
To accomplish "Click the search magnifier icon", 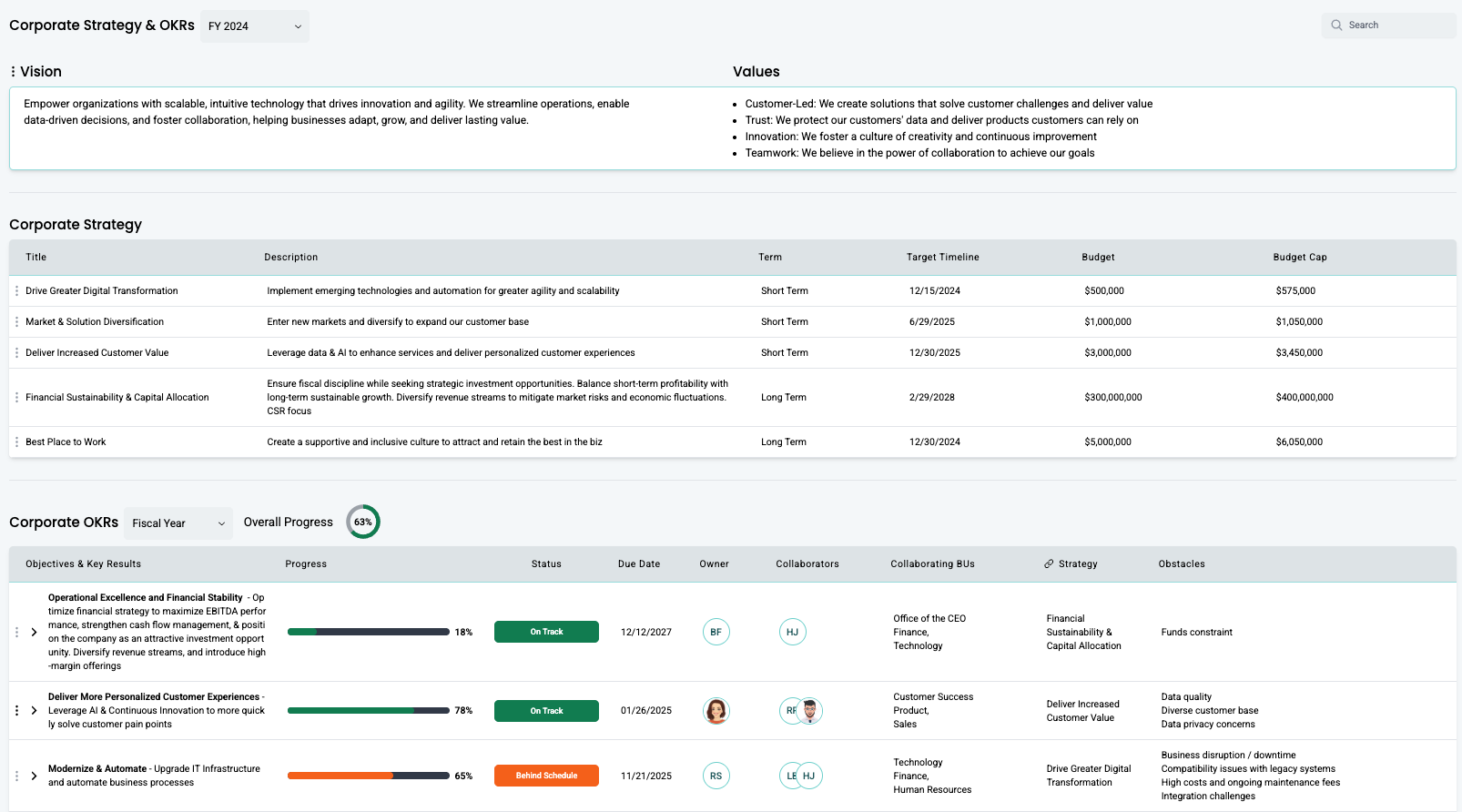I will pyautogui.click(x=1336, y=25).
